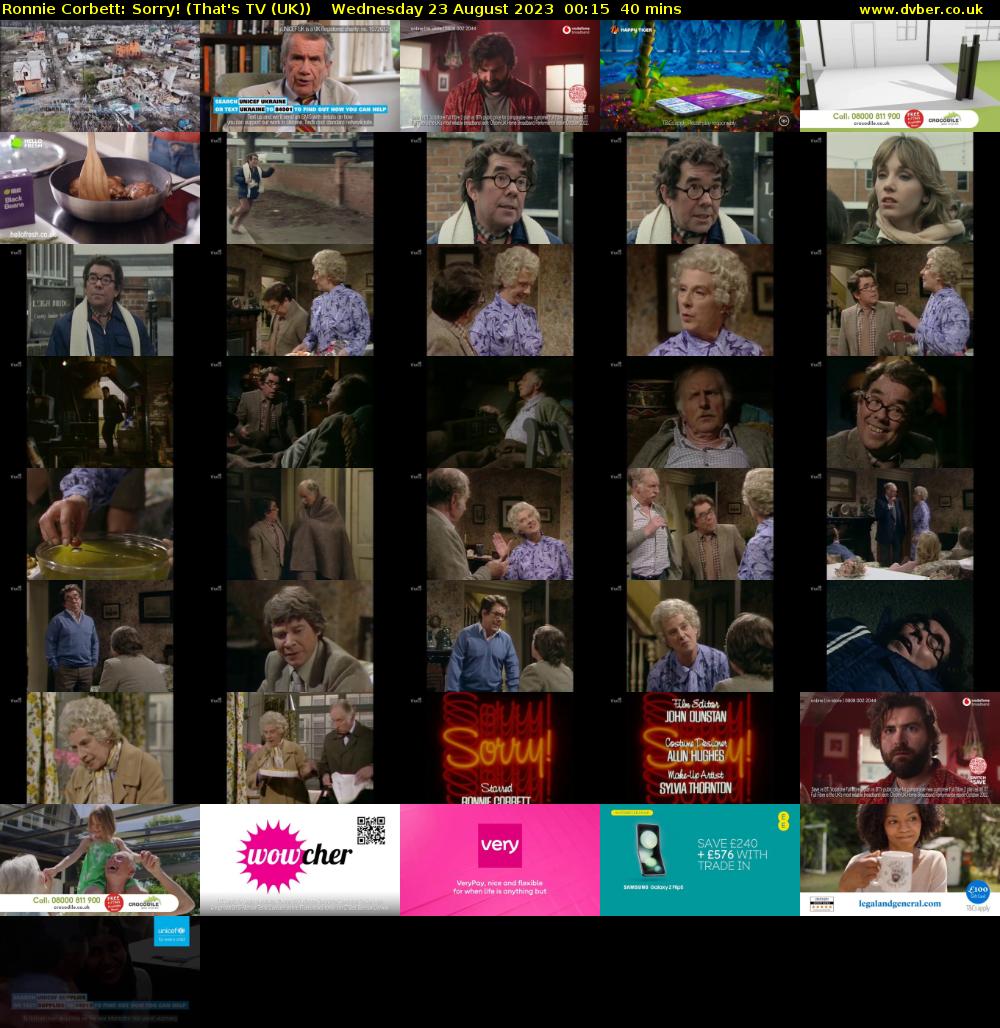Open the woman holding mug thumbnail

[900, 860]
